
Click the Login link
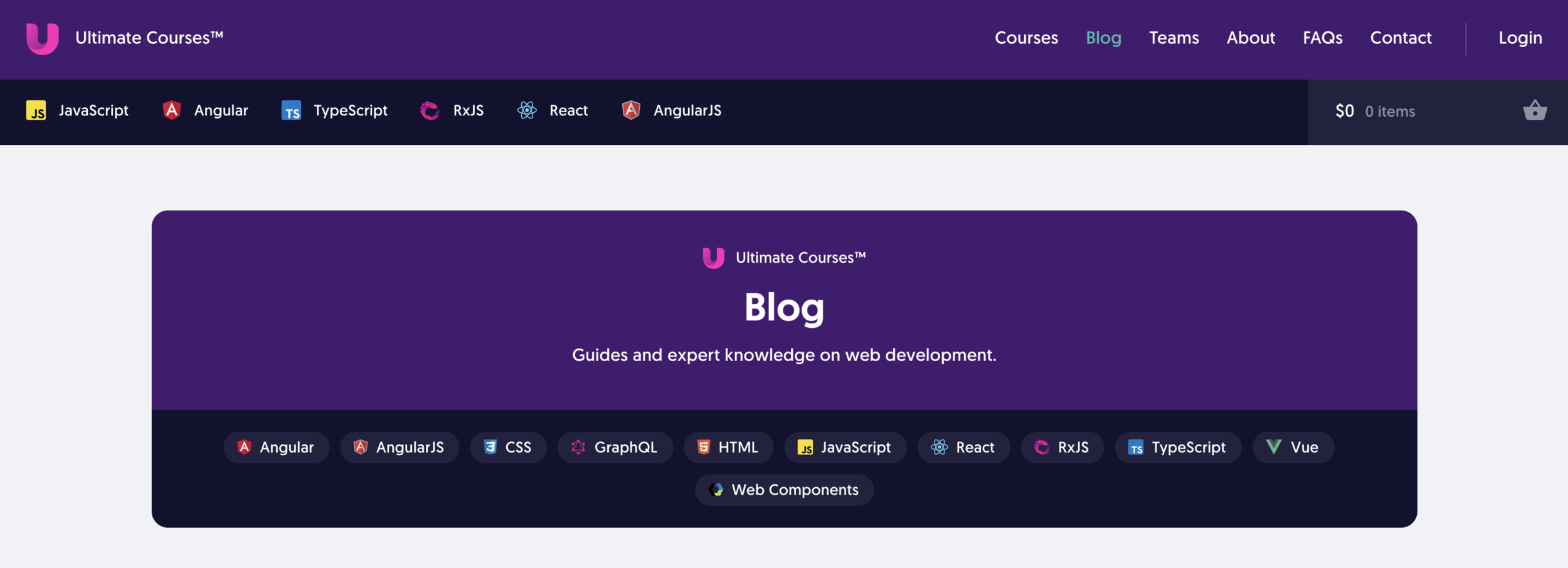[1520, 38]
